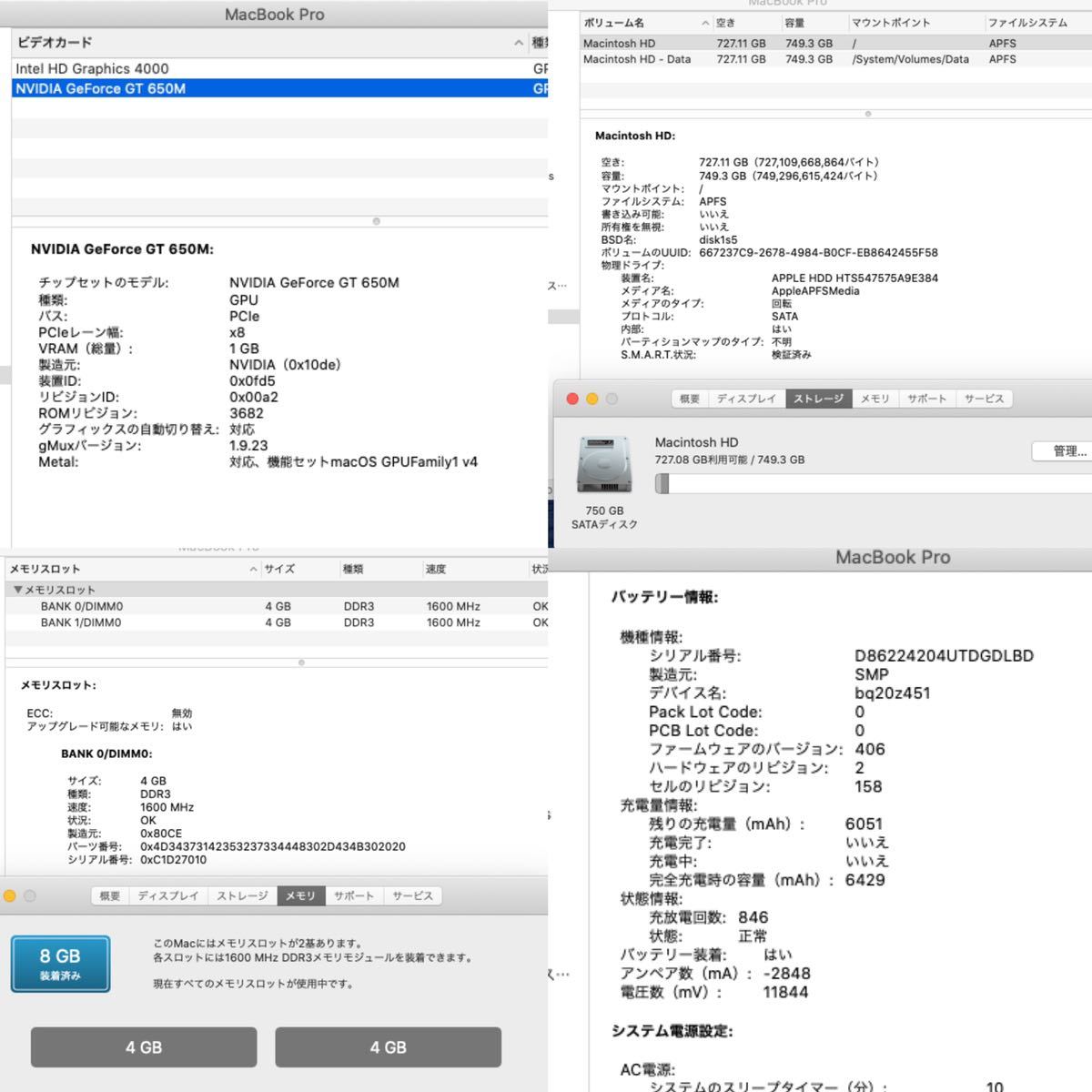Click revision ID value 0x00a2

(254, 397)
